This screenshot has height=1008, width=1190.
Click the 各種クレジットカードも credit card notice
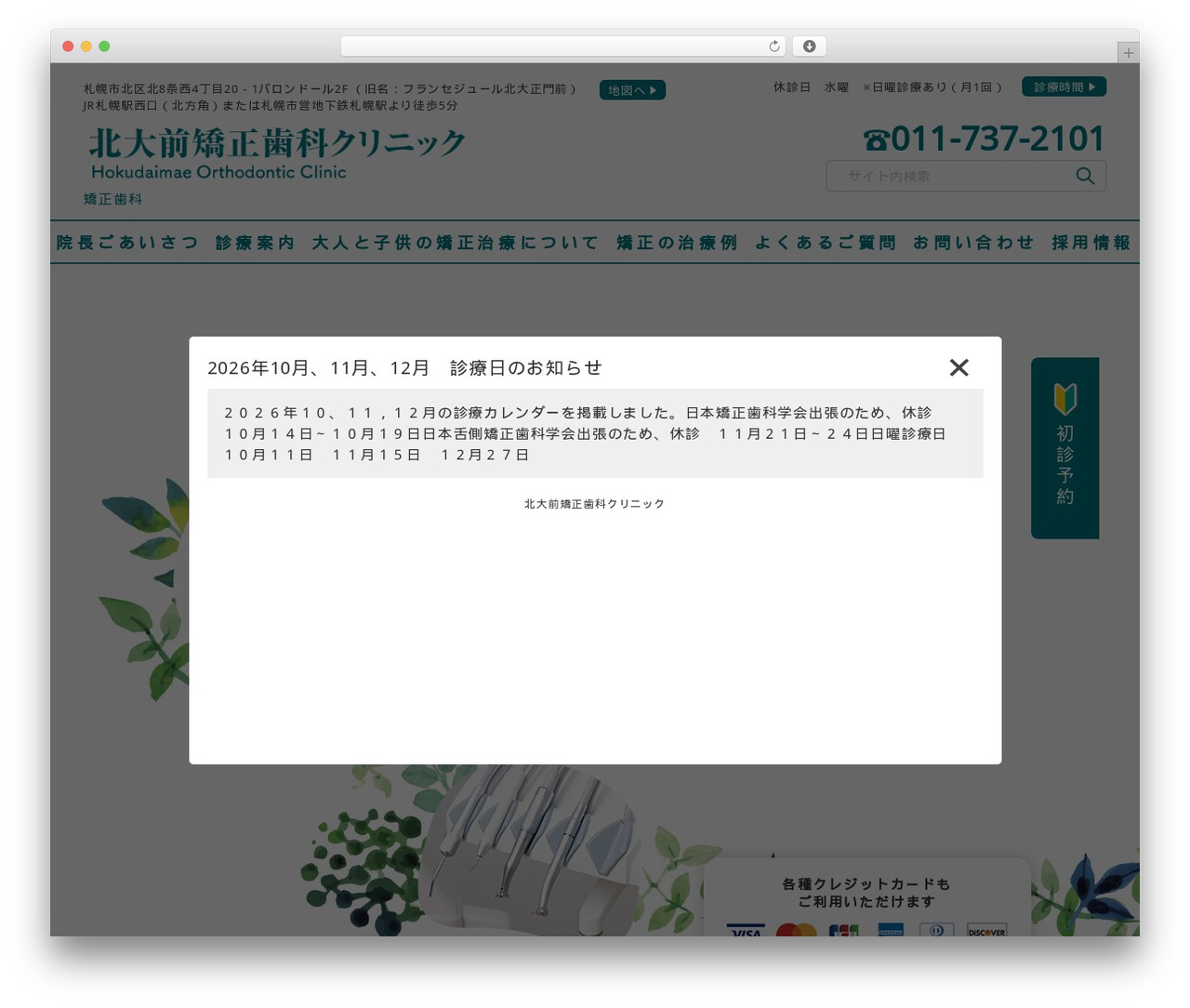coord(866,893)
